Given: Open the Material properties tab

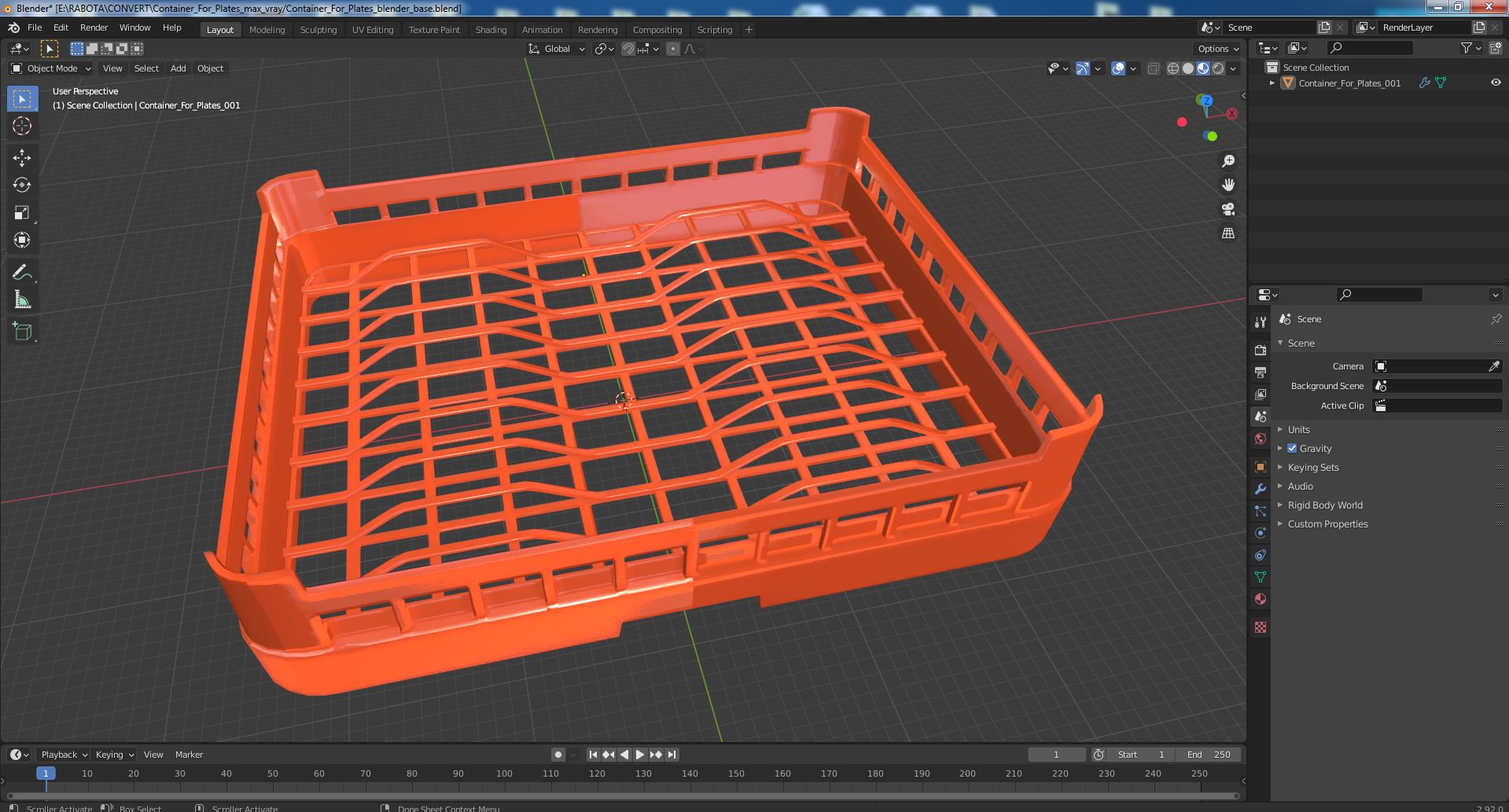Looking at the screenshot, I should click(1261, 599).
